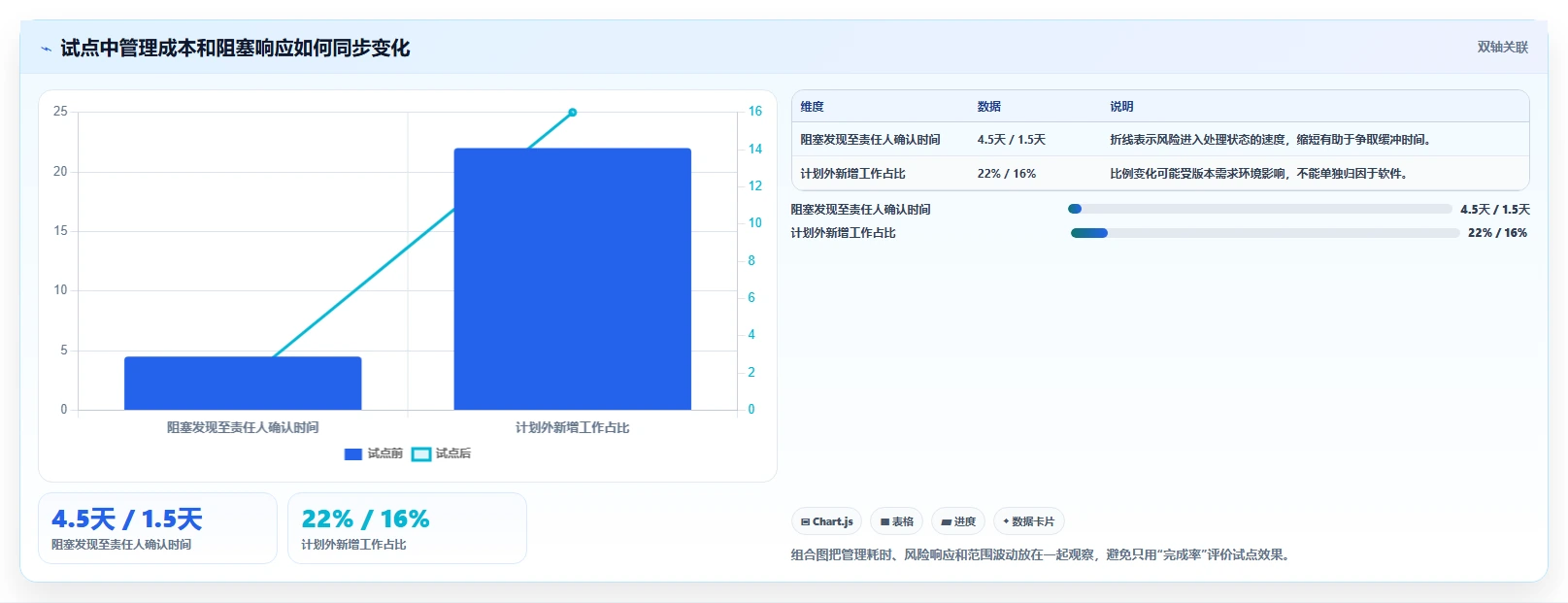The width and height of the screenshot is (1568, 603).
Task: Open the 22% / 16% data card
Action: click(x=407, y=528)
